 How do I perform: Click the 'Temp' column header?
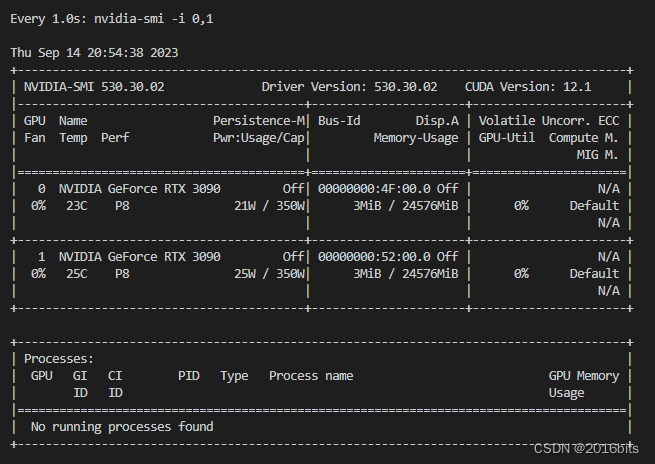pos(73,138)
